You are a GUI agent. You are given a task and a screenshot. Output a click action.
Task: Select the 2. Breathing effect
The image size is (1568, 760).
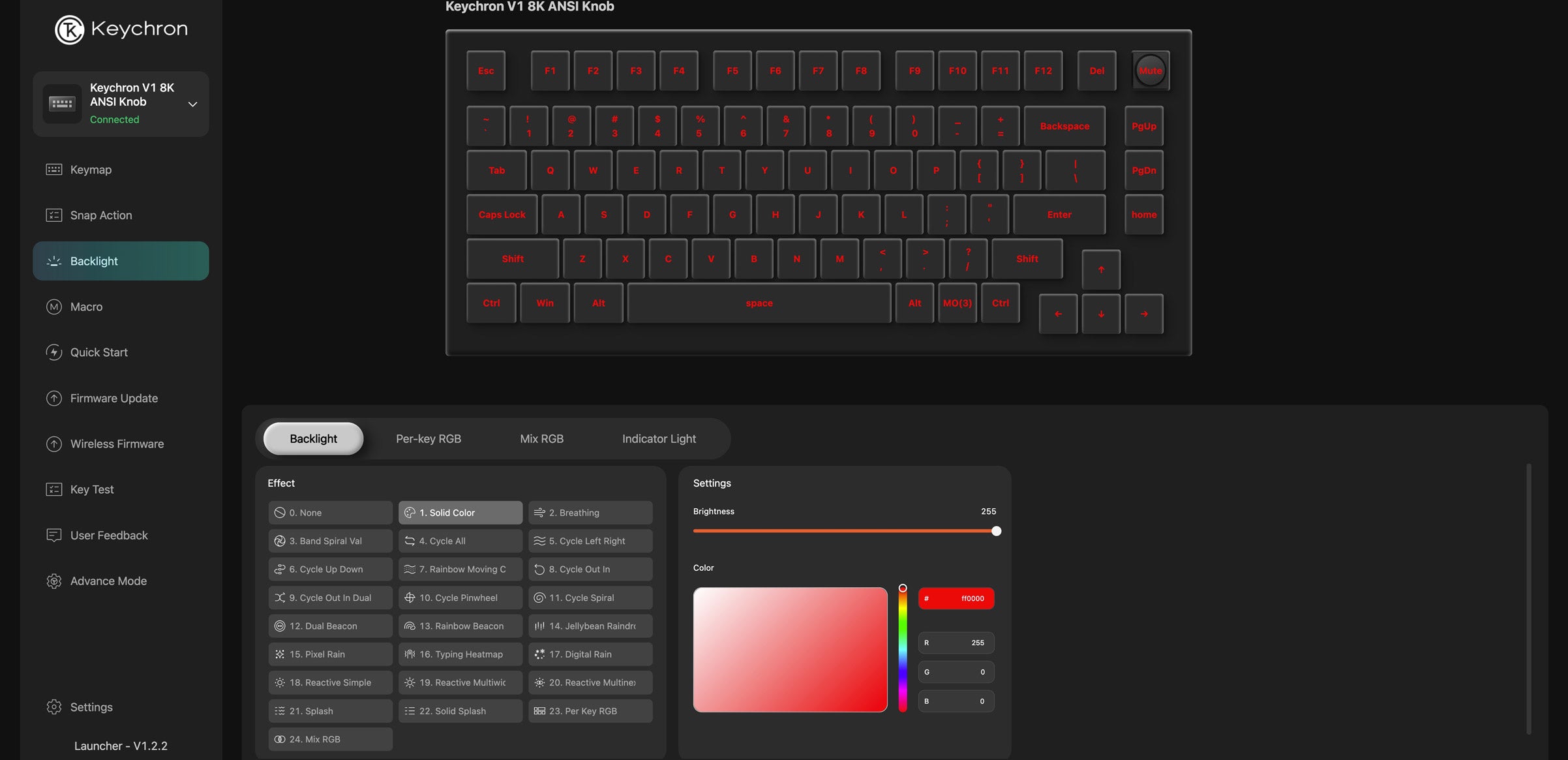pyautogui.click(x=590, y=512)
